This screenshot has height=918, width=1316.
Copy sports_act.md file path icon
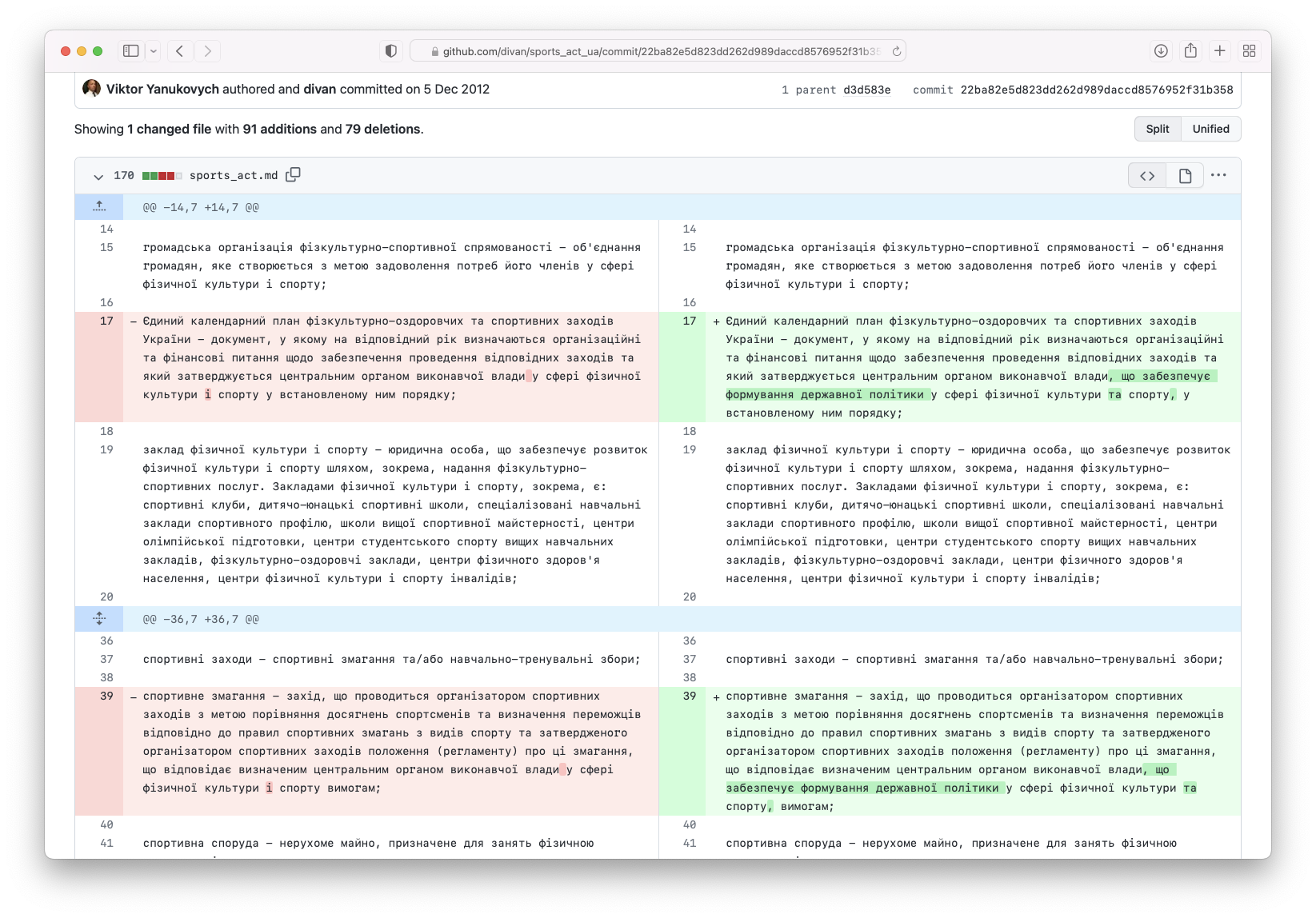(x=294, y=174)
